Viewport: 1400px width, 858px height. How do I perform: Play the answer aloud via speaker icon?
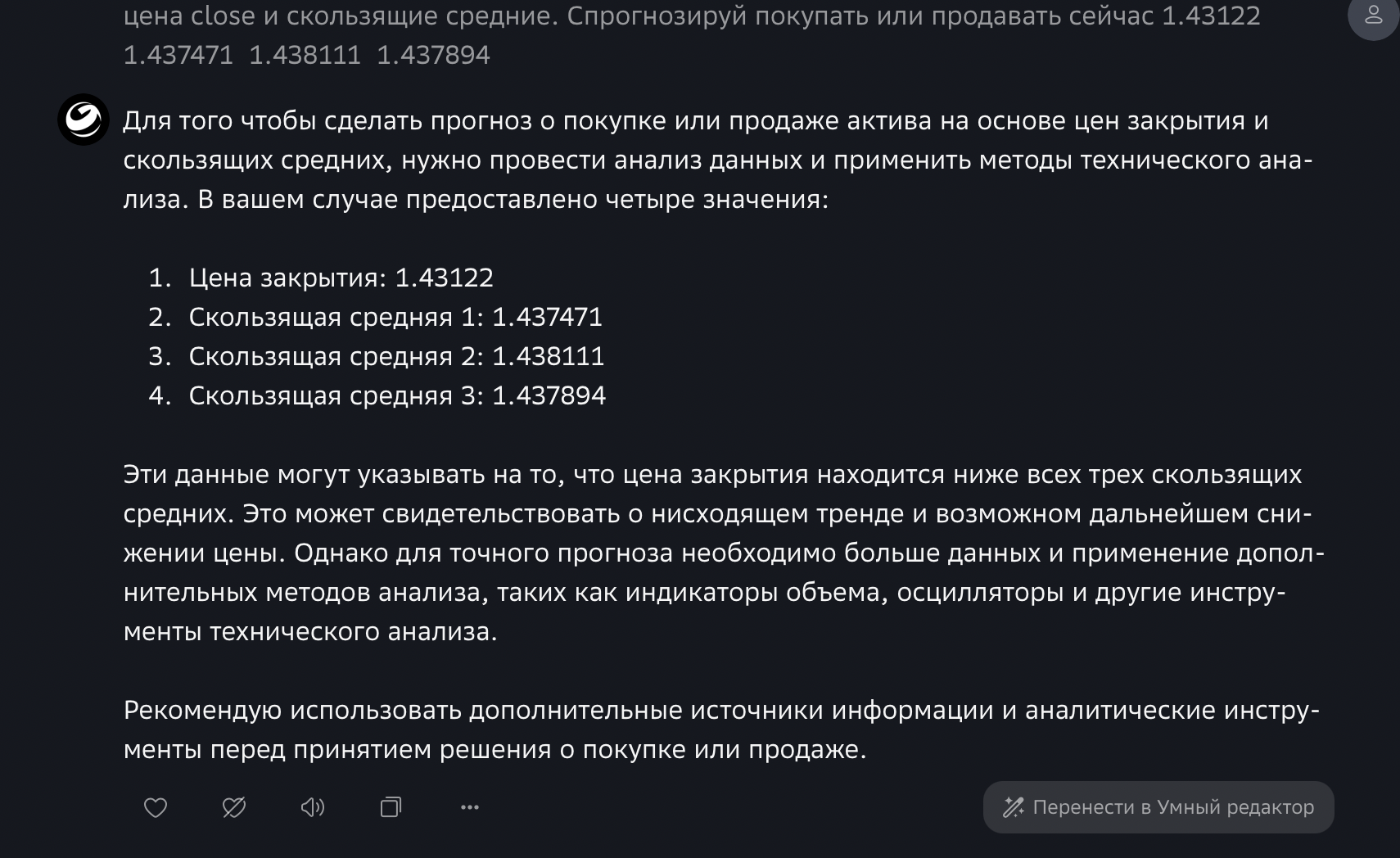[313, 808]
